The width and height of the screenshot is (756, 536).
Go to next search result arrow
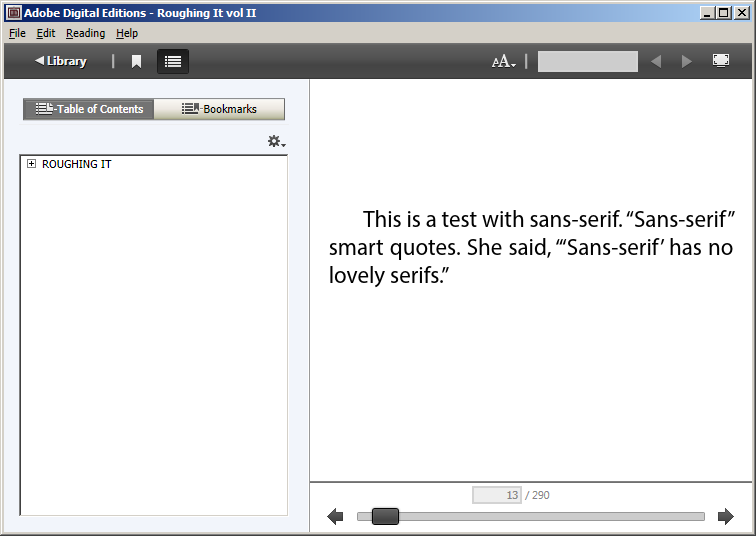click(687, 62)
